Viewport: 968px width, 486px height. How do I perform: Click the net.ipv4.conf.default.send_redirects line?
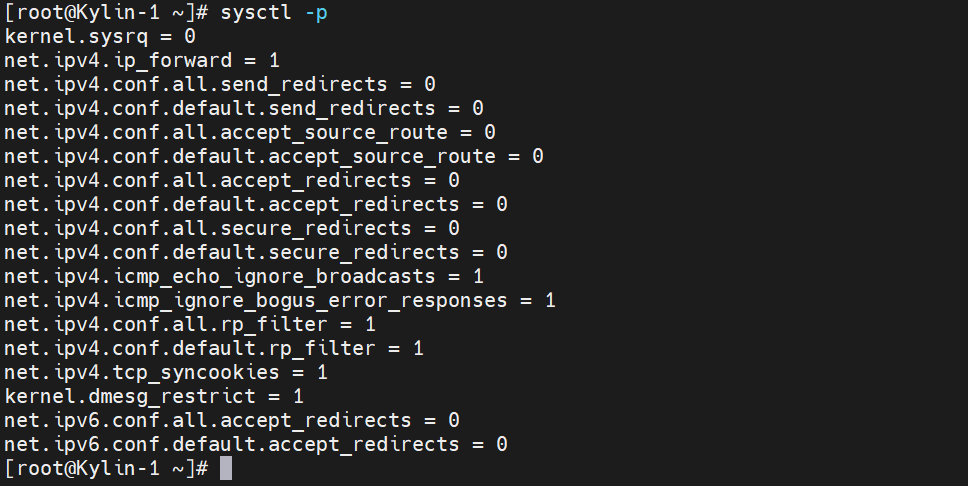[244, 108]
